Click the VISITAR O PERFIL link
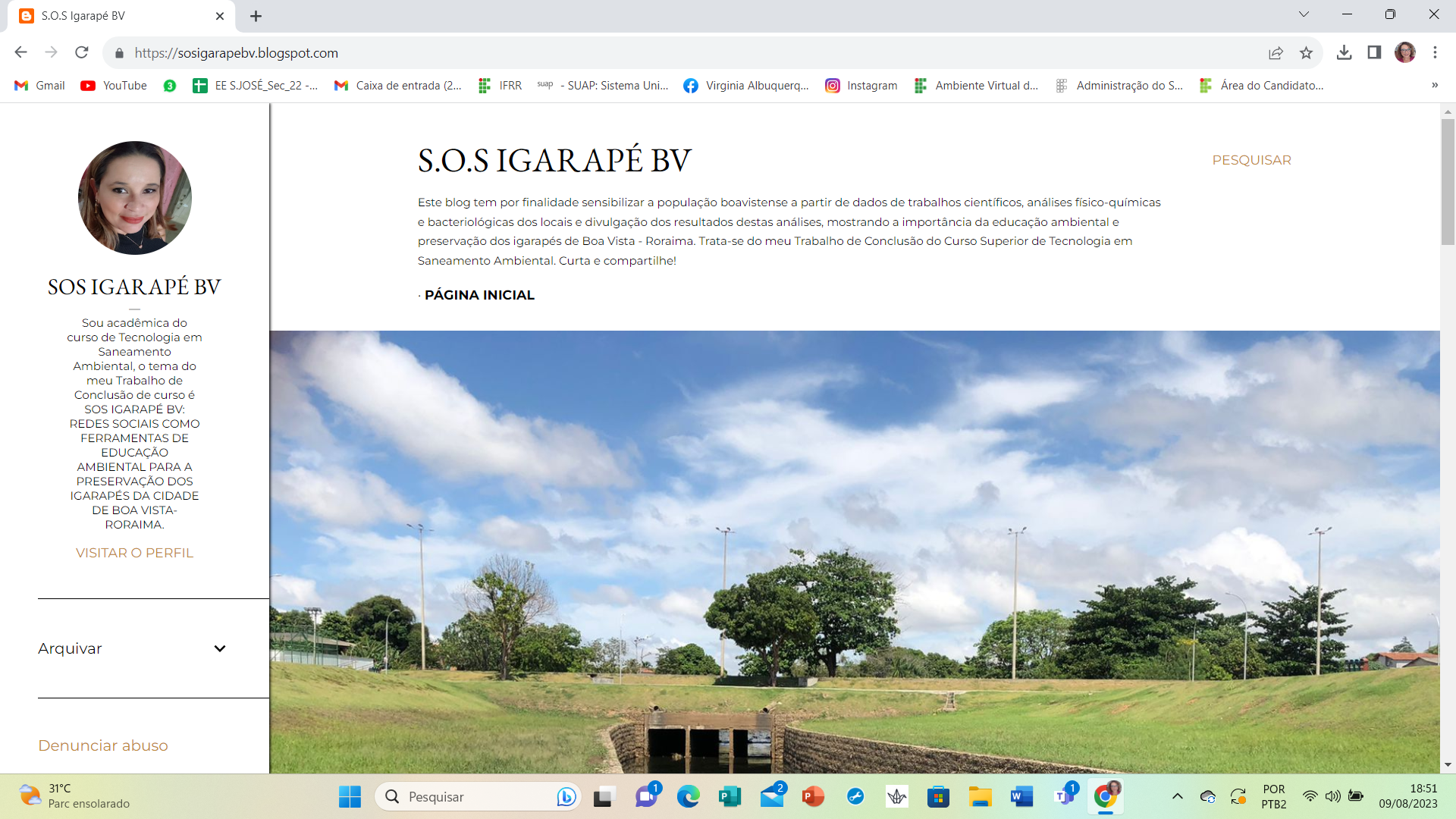Screen dimensions: 1456x819 tap(133, 553)
